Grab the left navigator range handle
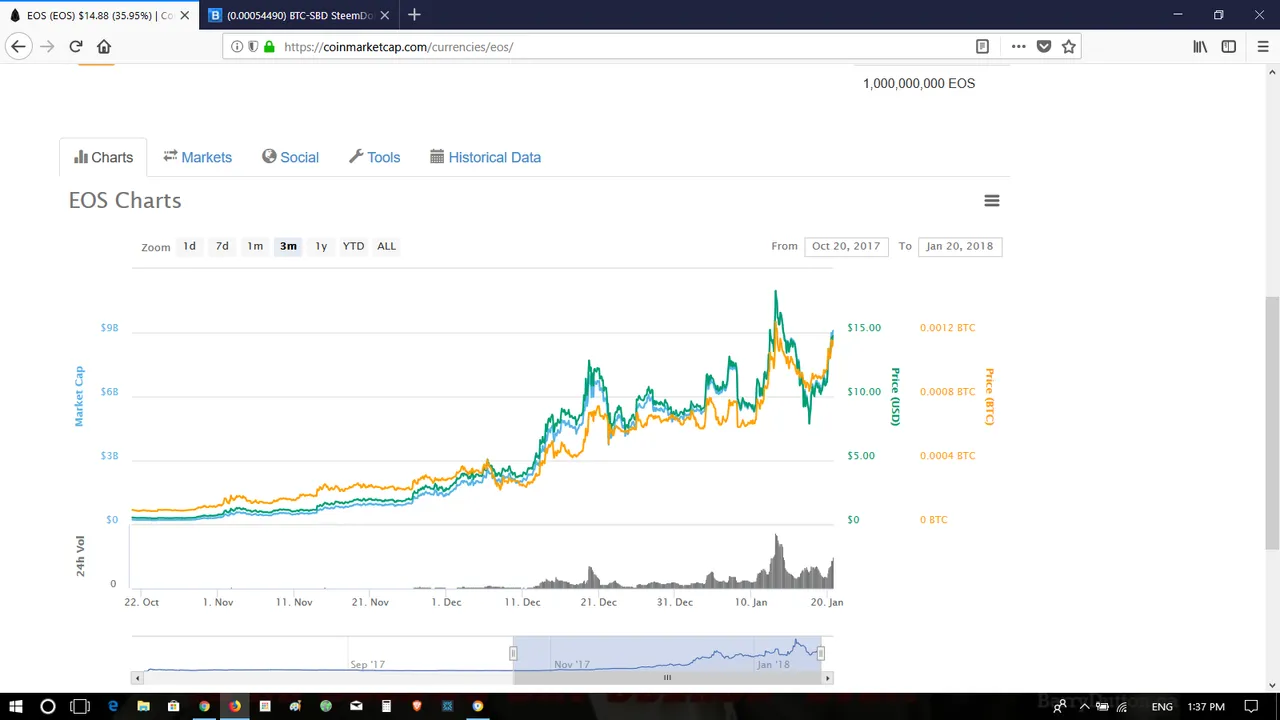The height and width of the screenshot is (720, 1280). click(513, 653)
